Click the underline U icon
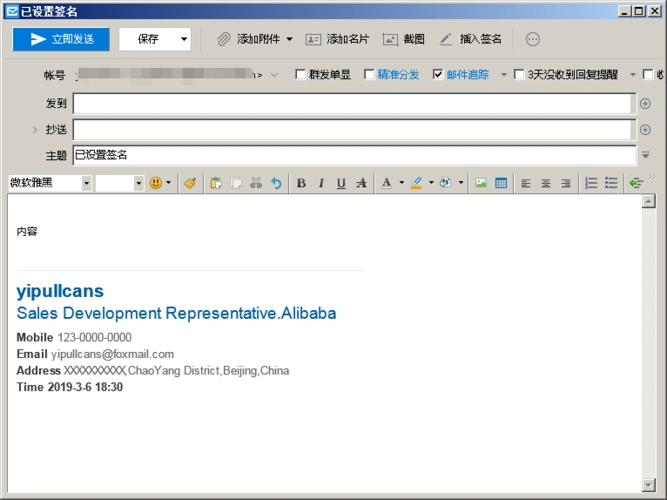The height and width of the screenshot is (500, 667). coord(341,183)
